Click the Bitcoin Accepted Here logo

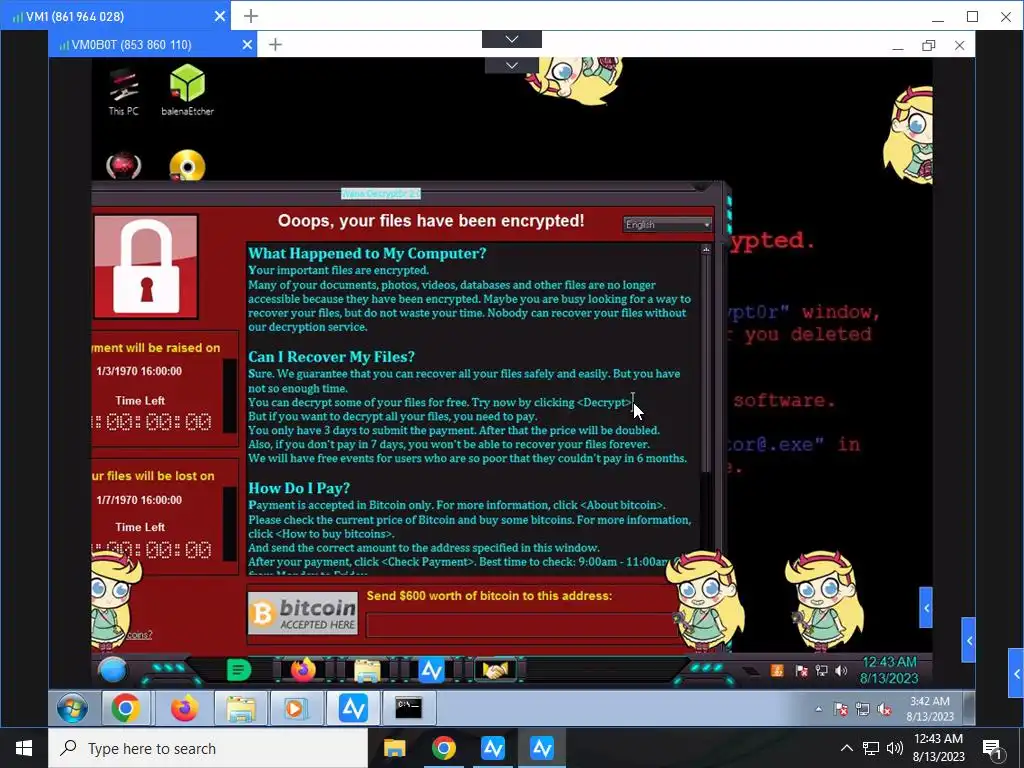(x=302, y=613)
